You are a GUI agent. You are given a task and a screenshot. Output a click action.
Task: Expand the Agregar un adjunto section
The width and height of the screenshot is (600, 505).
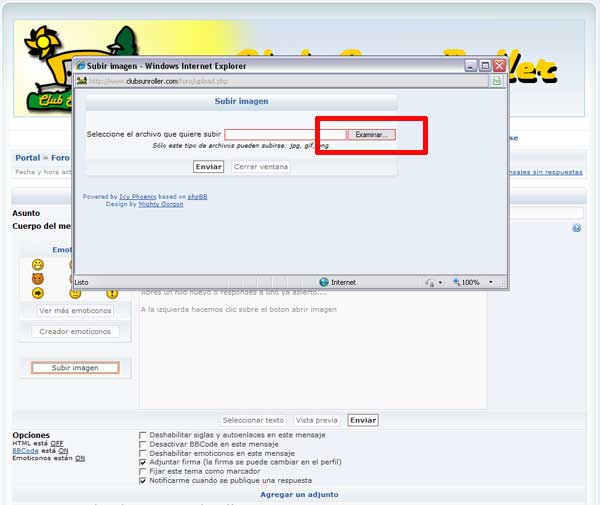tap(299, 494)
